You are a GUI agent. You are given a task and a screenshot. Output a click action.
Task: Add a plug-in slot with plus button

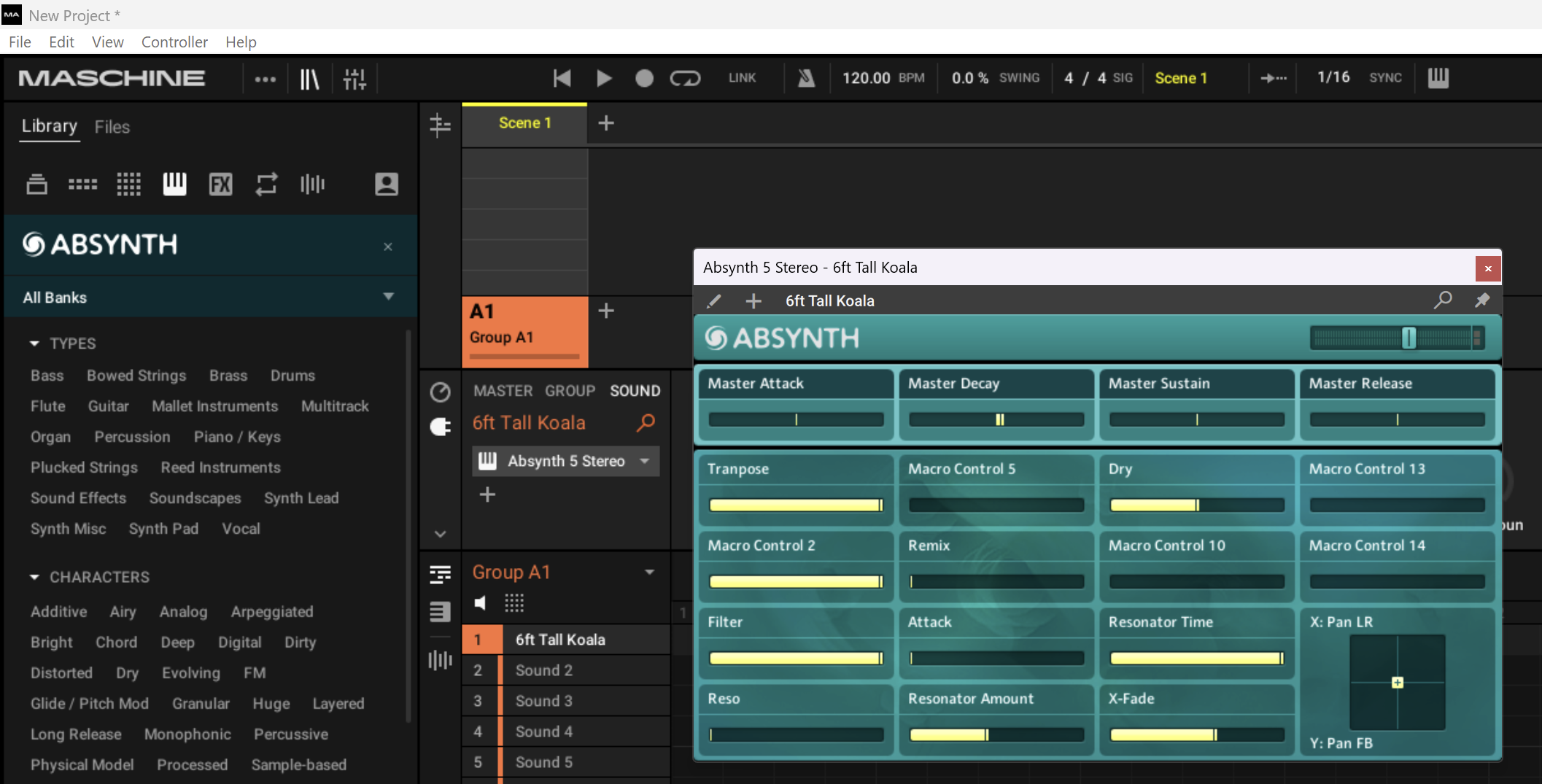[x=488, y=494]
